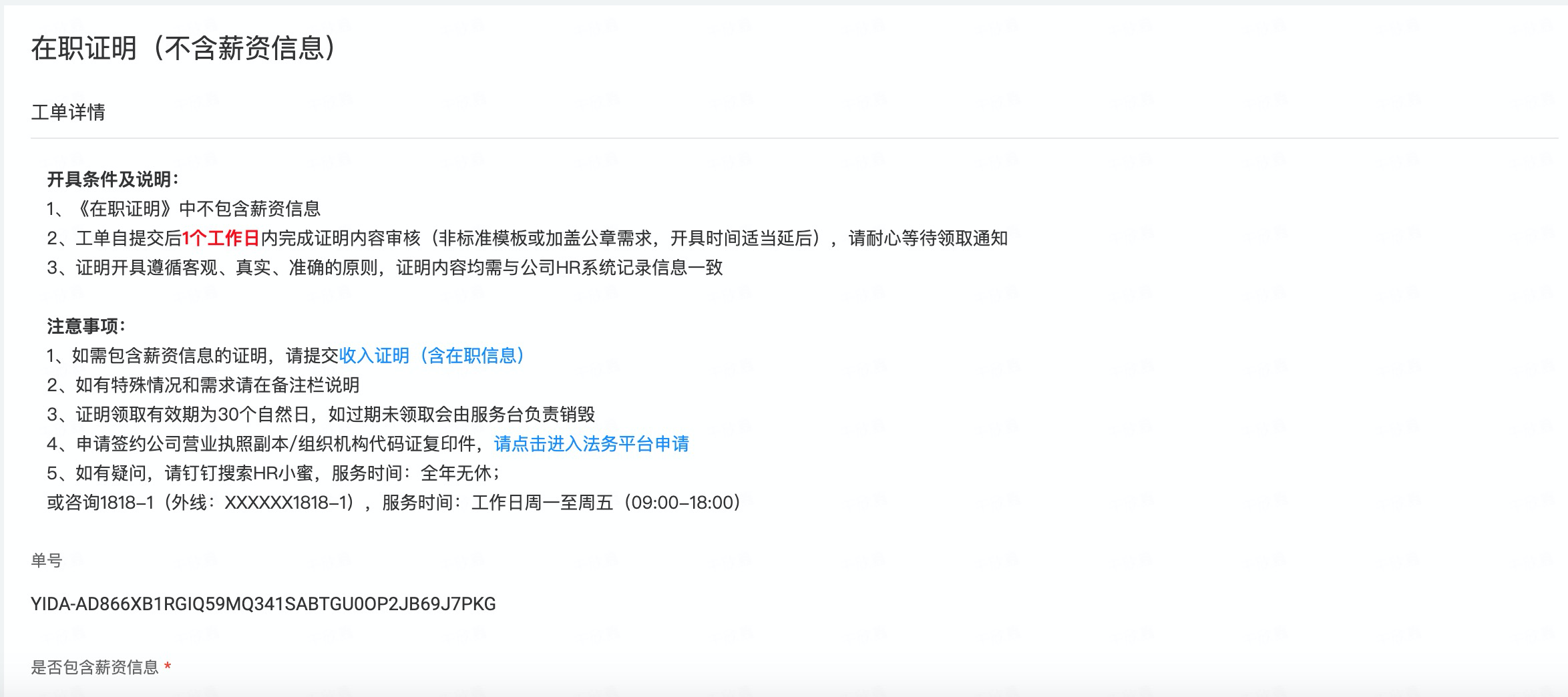Viewport: 1568px width, 697px height.
Task: Click the 如有特殊情况和需求请在备注栏说明 note
Action: coord(203,385)
